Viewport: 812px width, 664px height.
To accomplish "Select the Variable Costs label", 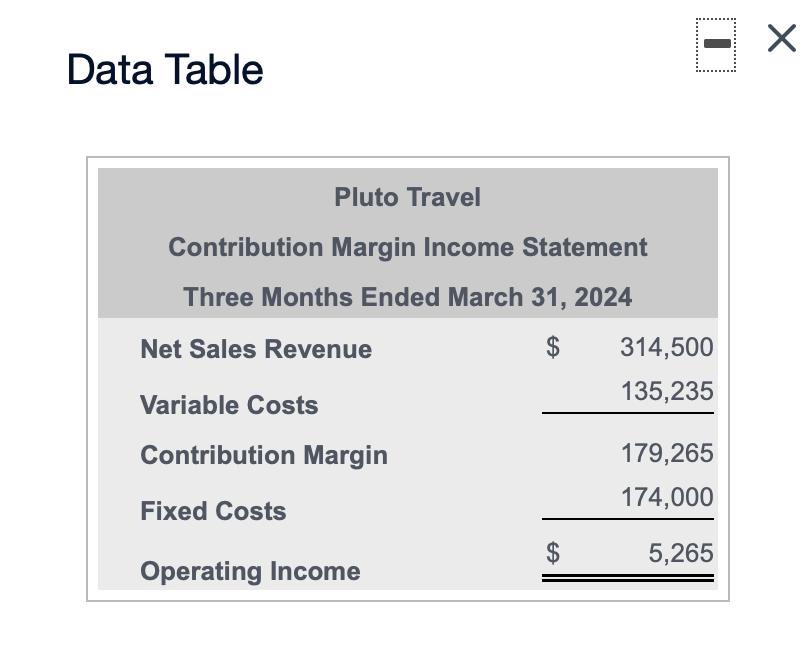I will coord(228,405).
